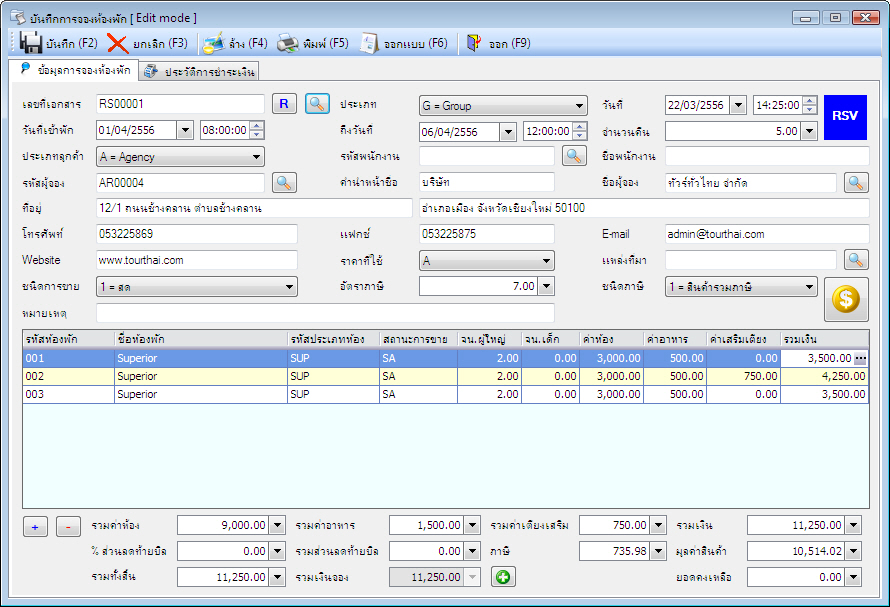
Task: Cancel the edit with ยกเลิก (F3)
Action: coord(148,44)
